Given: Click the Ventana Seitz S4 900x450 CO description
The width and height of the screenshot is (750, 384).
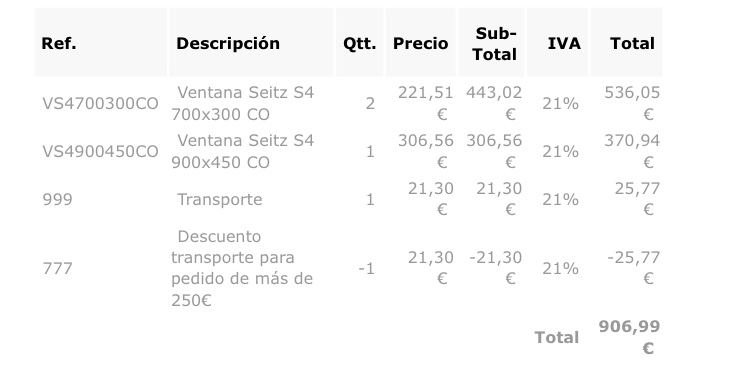Looking at the screenshot, I should click(x=243, y=151).
